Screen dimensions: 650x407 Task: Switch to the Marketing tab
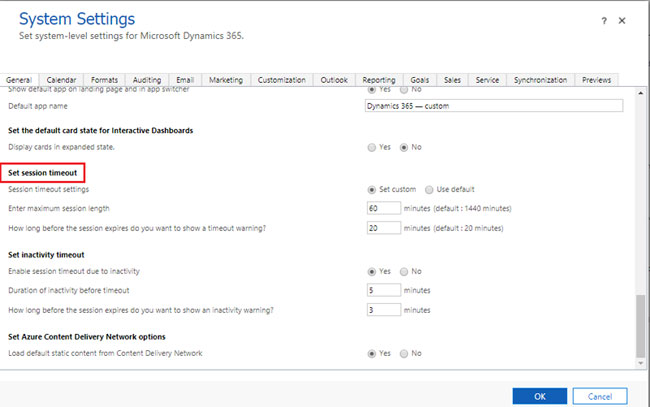tap(226, 80)
